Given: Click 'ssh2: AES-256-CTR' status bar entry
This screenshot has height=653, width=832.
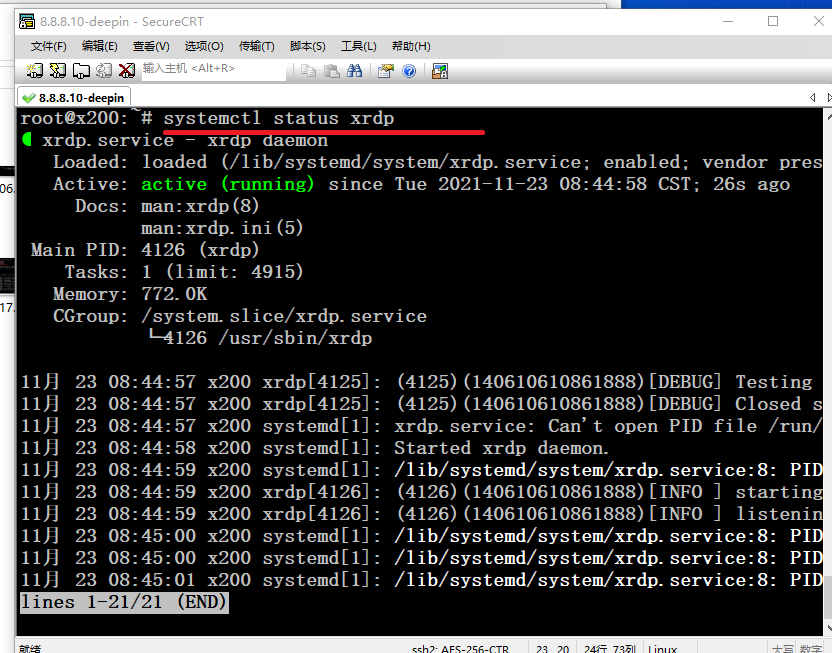Looking at the screenshot, I should 460,648.
